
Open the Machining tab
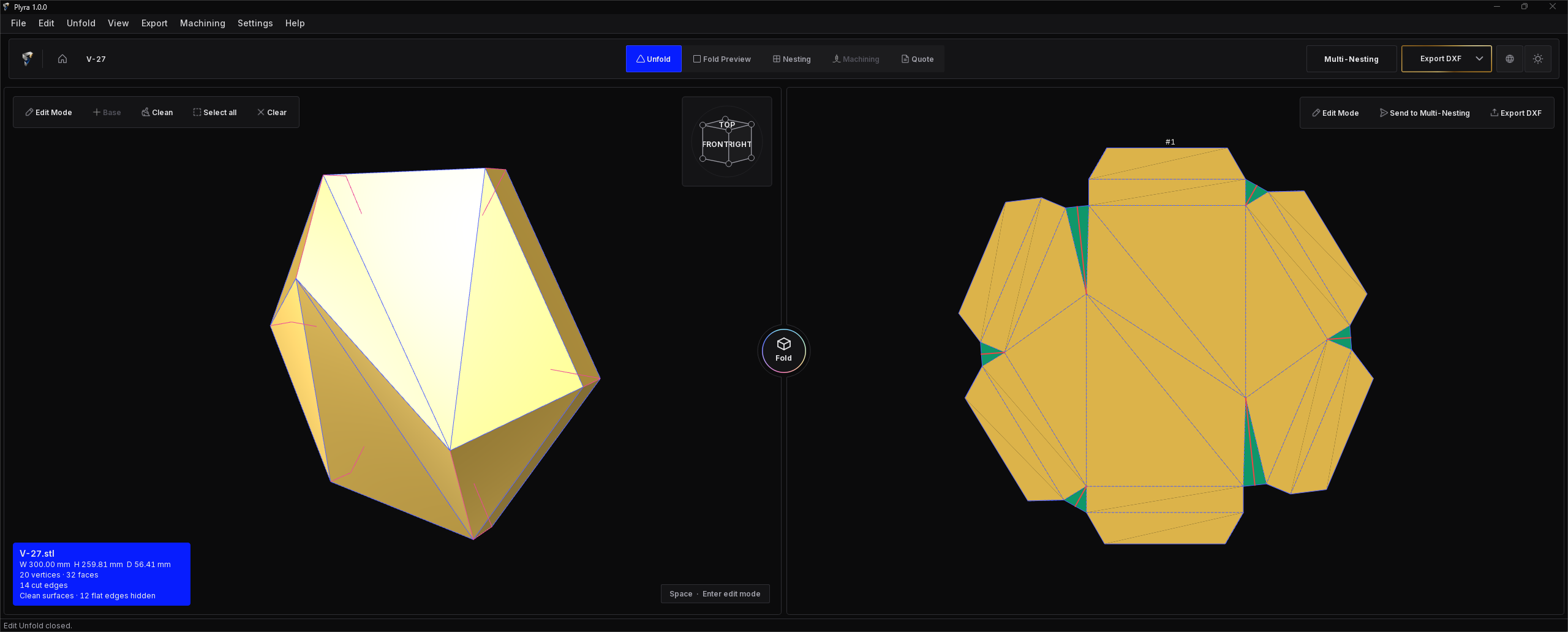[x=856, y=59]
